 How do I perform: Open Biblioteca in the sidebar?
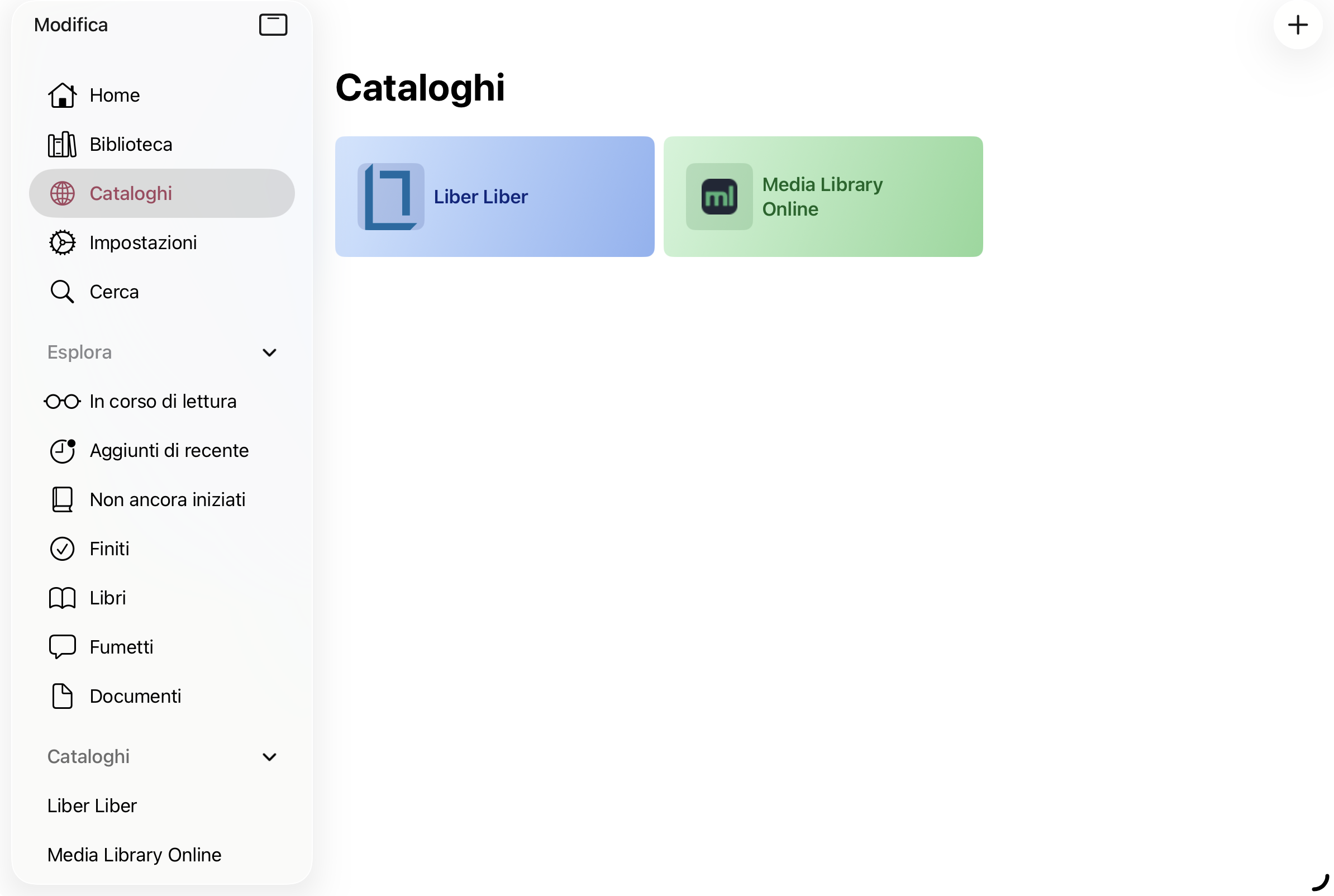coord(161,145)
